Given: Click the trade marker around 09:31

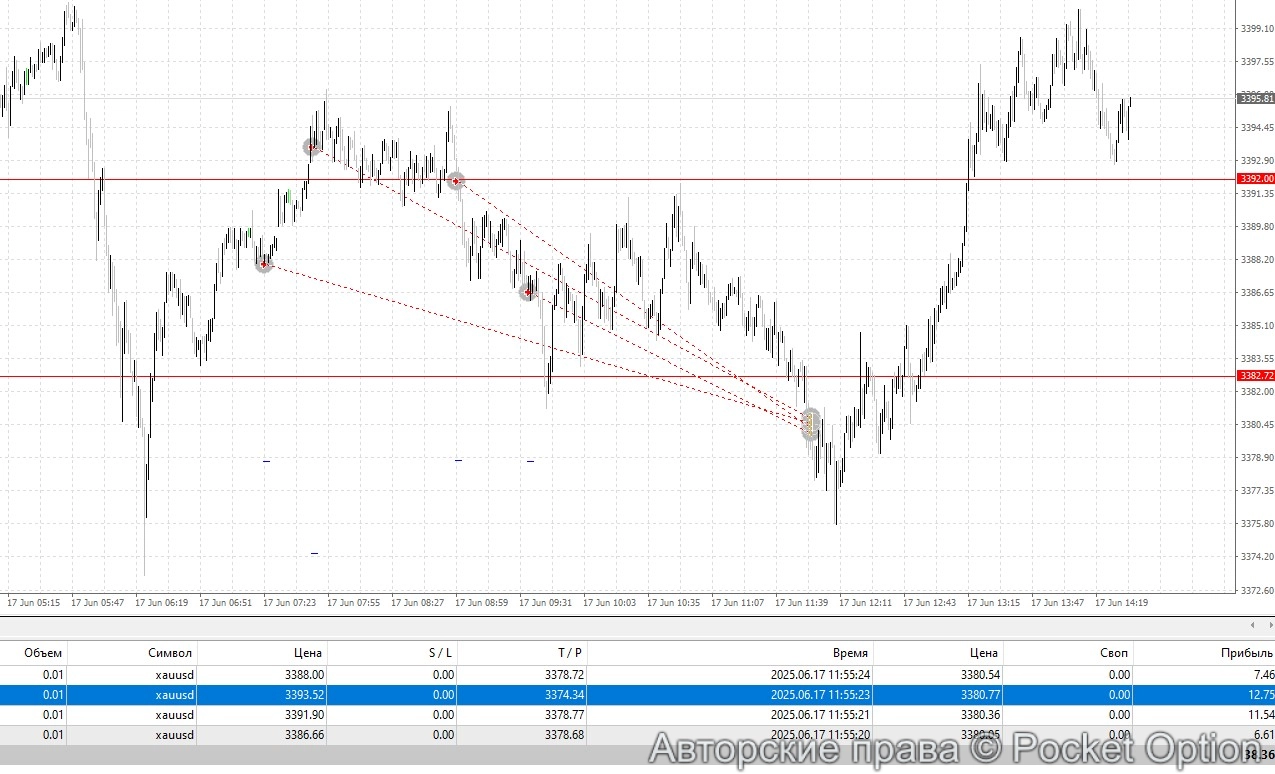Looking at the screenshot, I should pos(527,290).
